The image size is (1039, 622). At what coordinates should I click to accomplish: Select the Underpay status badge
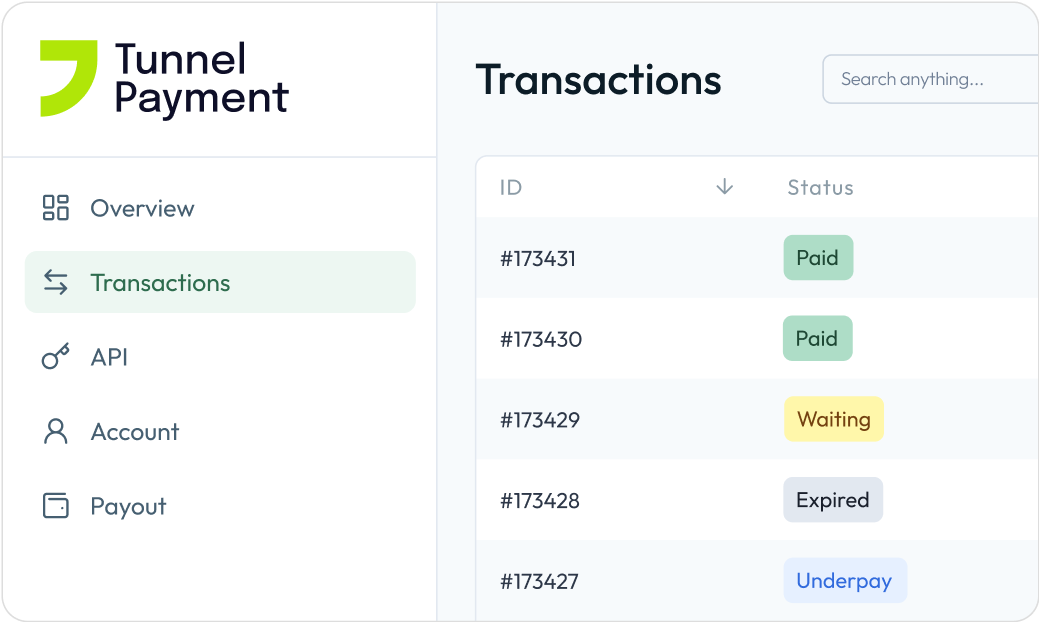[845, 580]
